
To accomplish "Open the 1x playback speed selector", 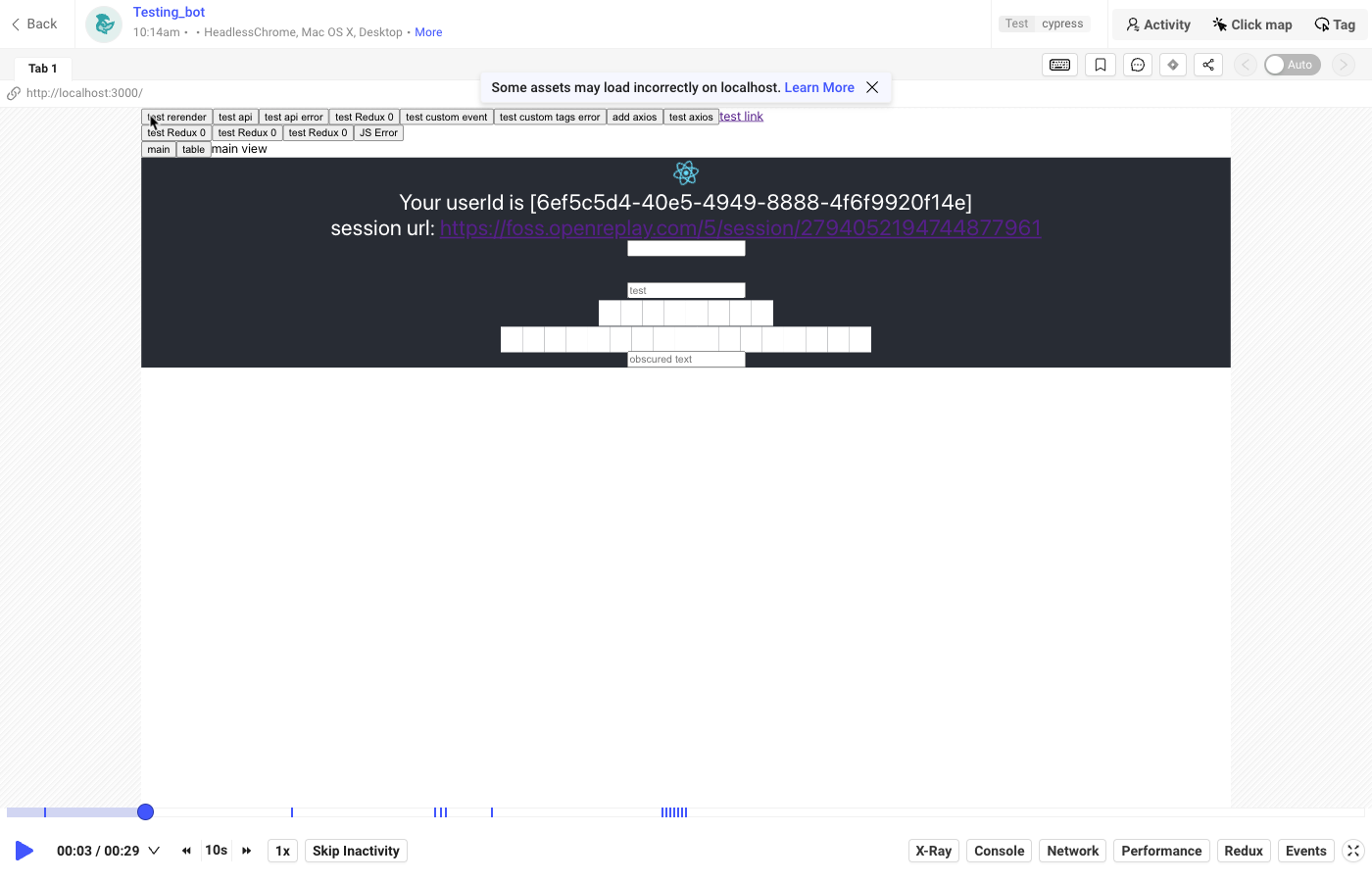I will [x=282, y=851].
